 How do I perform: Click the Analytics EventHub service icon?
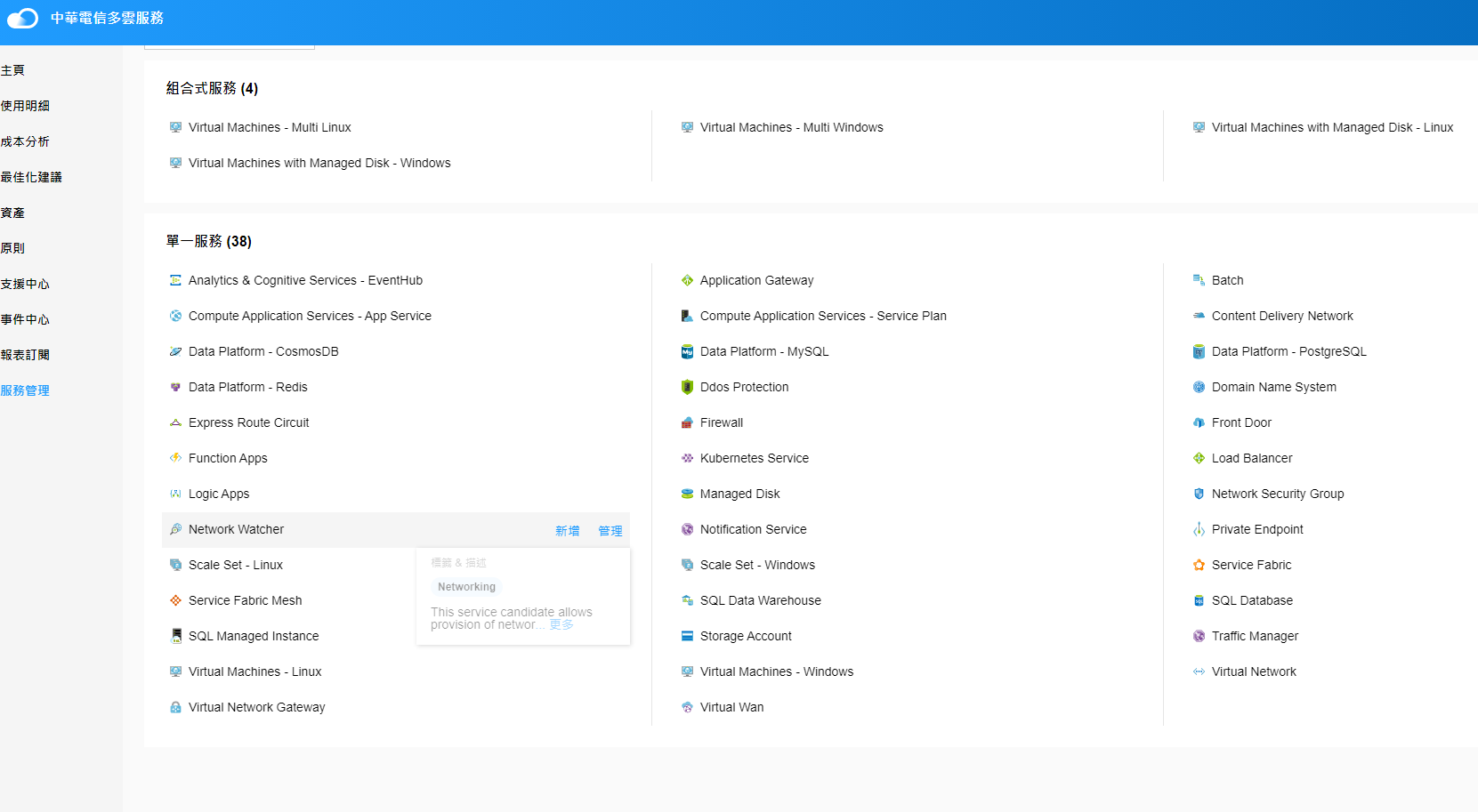pyautogui.click(x=175, y=280)
